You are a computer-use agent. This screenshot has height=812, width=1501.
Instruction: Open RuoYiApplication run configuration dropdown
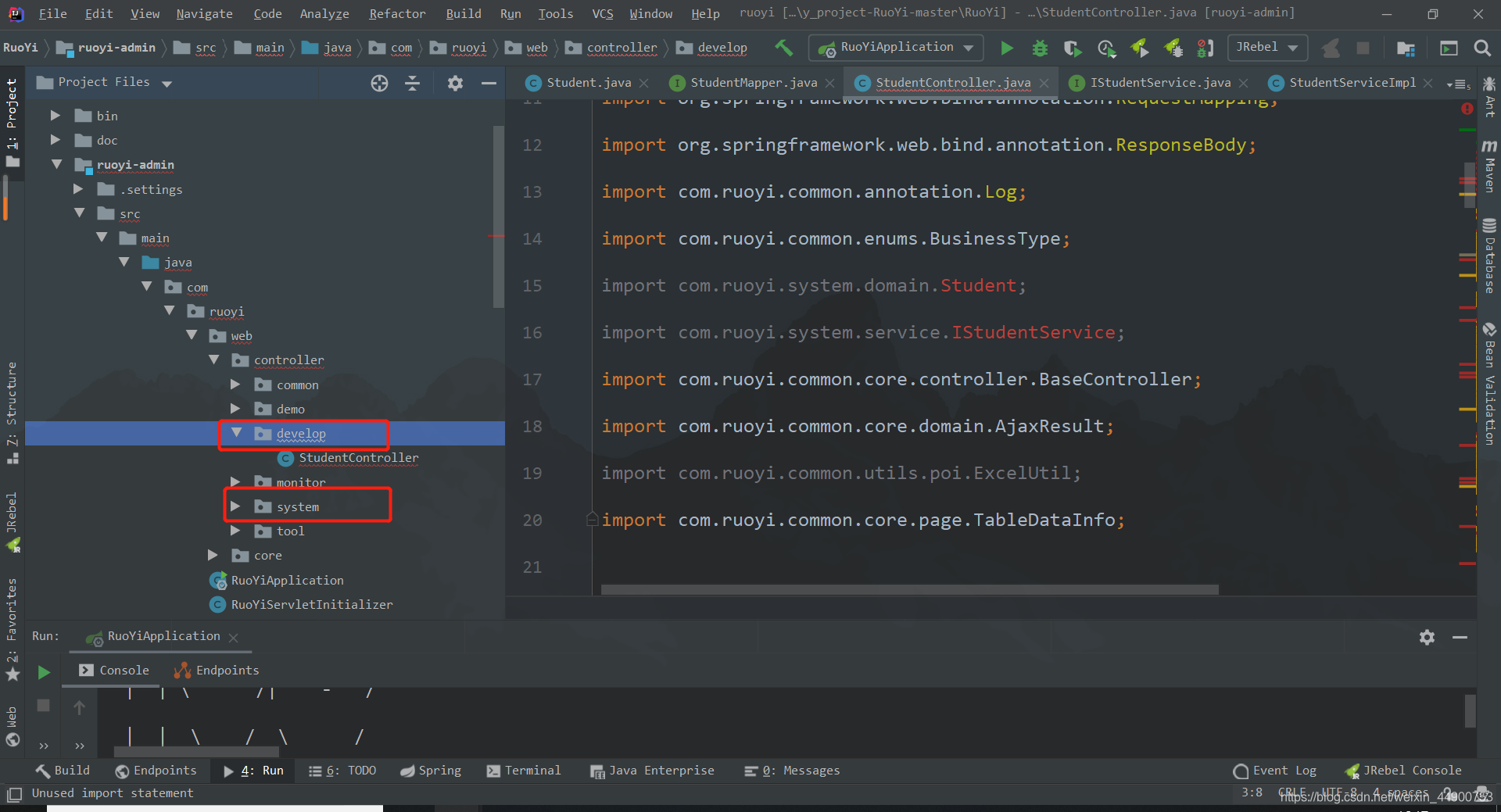click(896, 48)
